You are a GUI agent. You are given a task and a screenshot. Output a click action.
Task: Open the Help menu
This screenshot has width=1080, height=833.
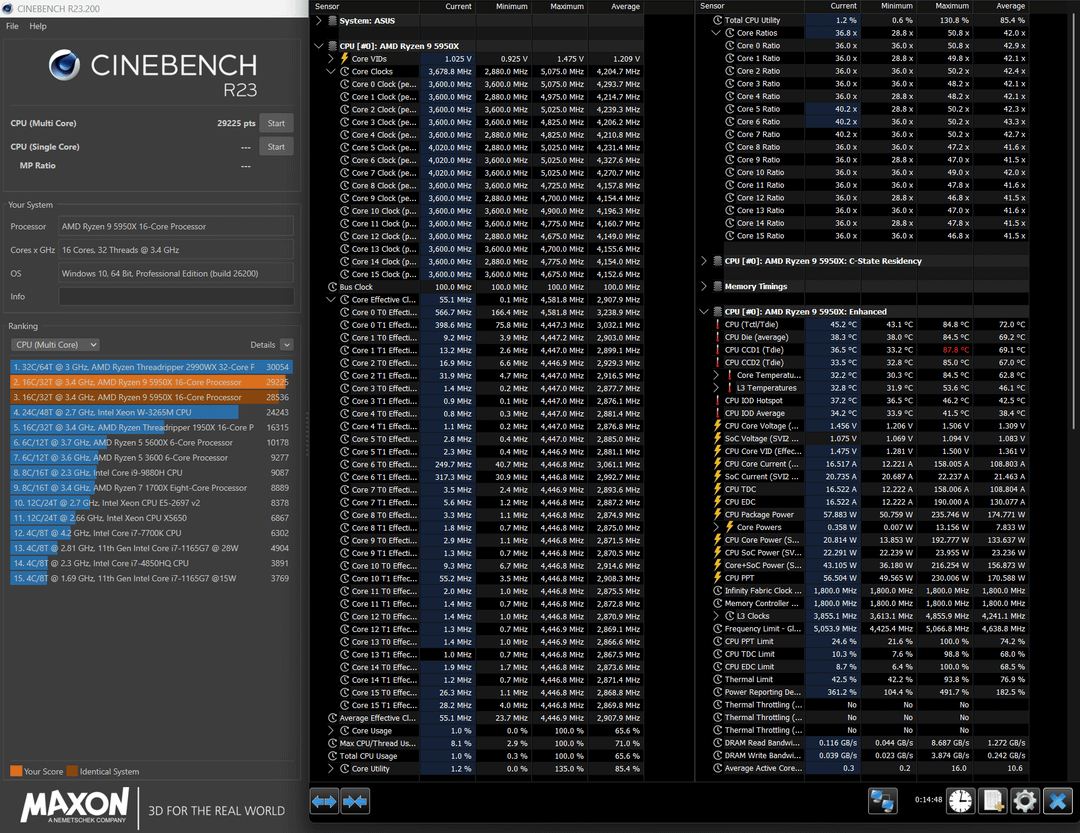click(x=38, y=26)
